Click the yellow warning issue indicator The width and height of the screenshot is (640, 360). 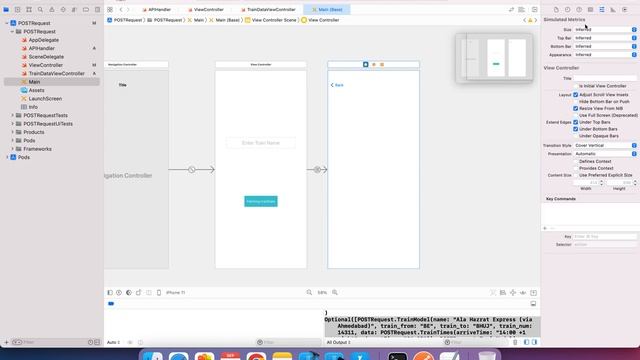[530, 20]
